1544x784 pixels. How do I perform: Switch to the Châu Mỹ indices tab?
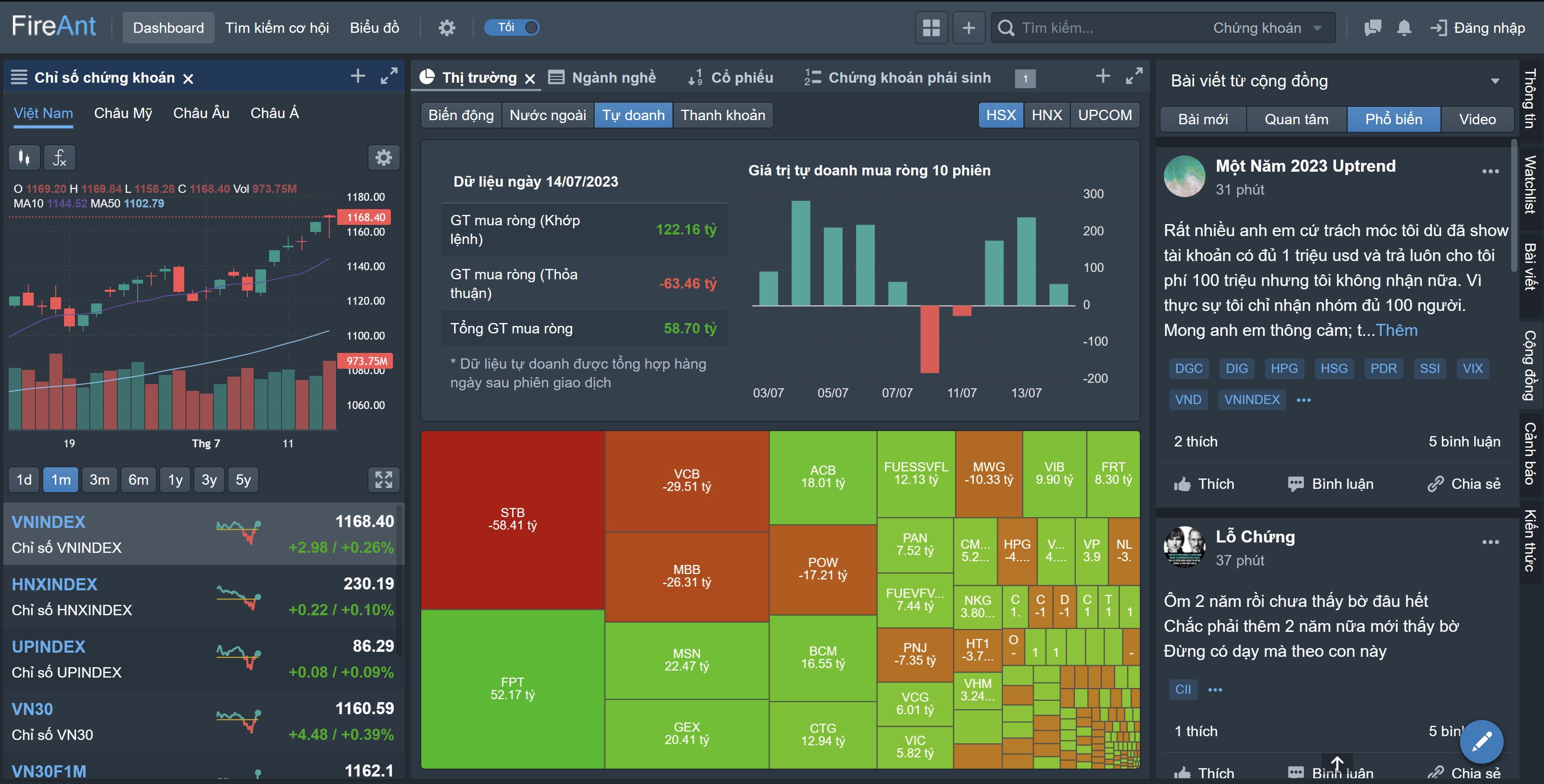tap(123, 113)
